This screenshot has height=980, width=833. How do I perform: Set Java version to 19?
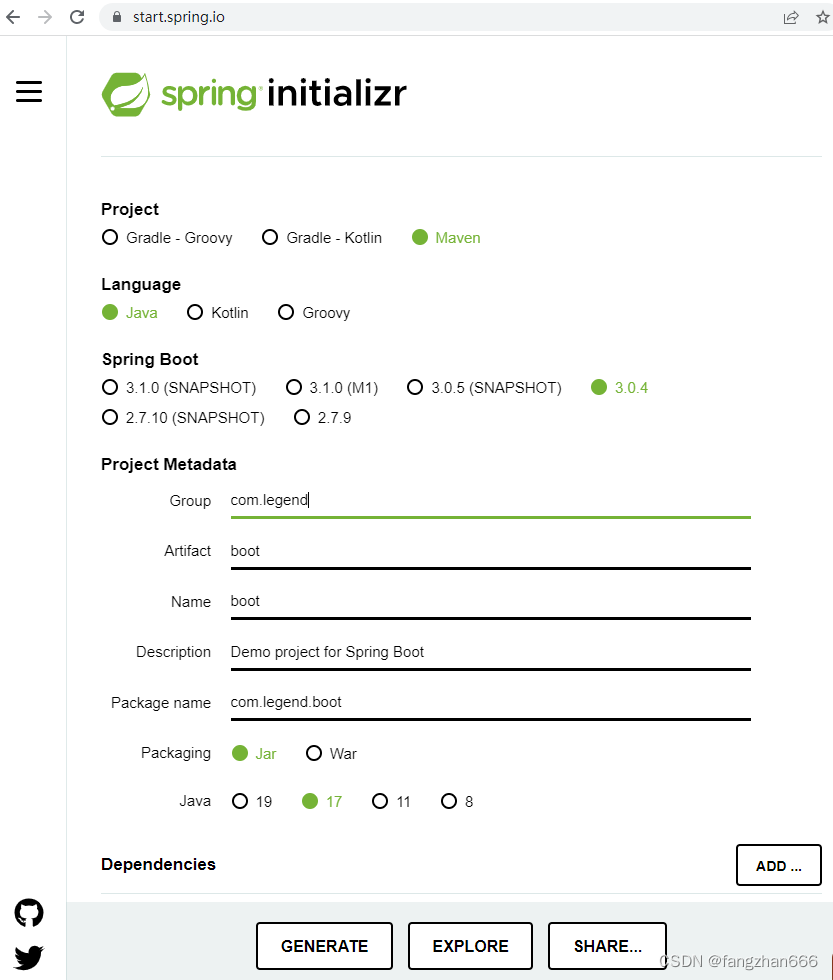(x=252, y=801)
